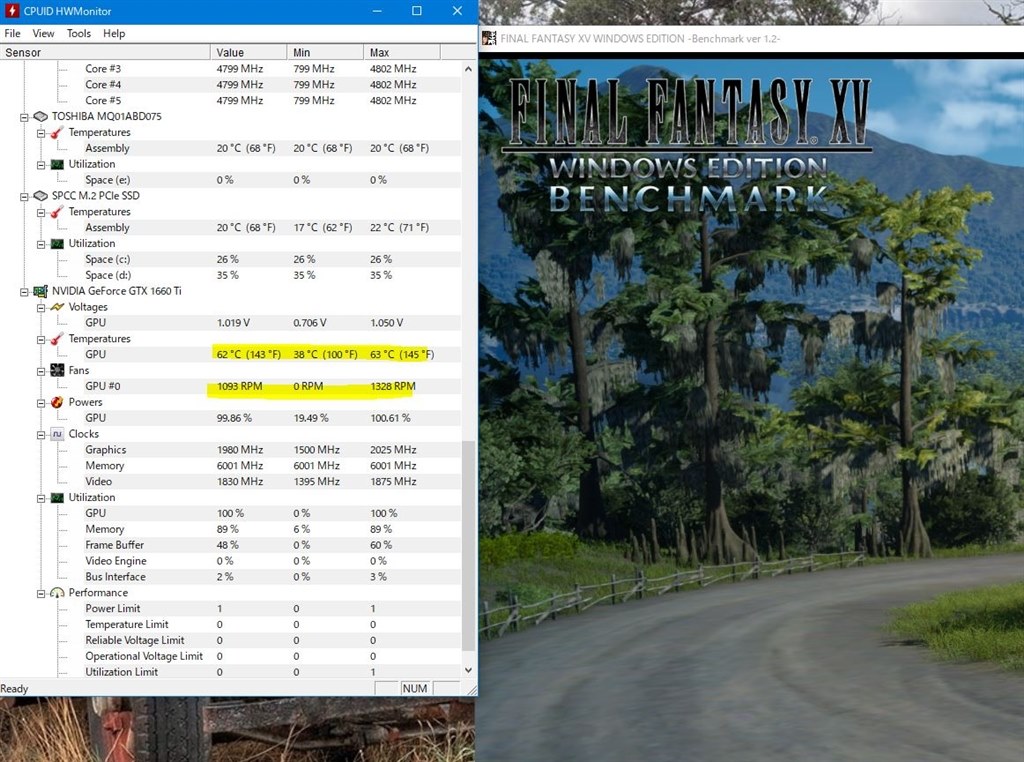
Task: Select the Utilization Limit row
Action: [x=231, y=671]
